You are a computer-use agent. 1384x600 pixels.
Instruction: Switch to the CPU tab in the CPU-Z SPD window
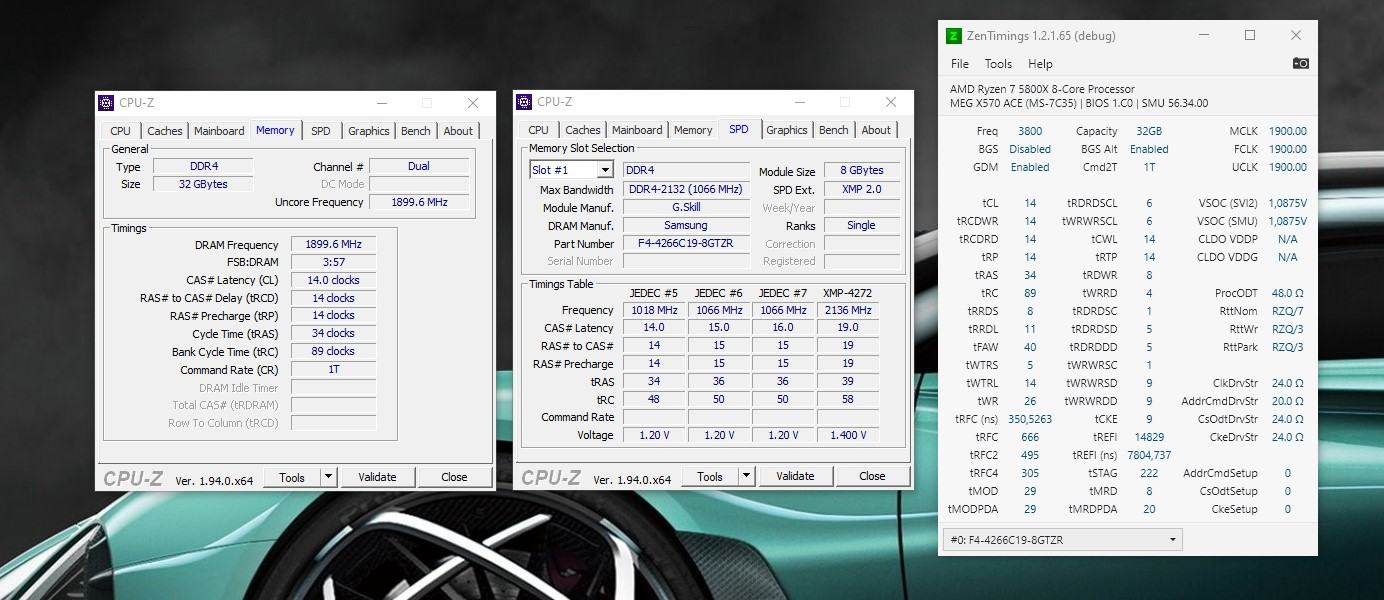click(538, 131)
